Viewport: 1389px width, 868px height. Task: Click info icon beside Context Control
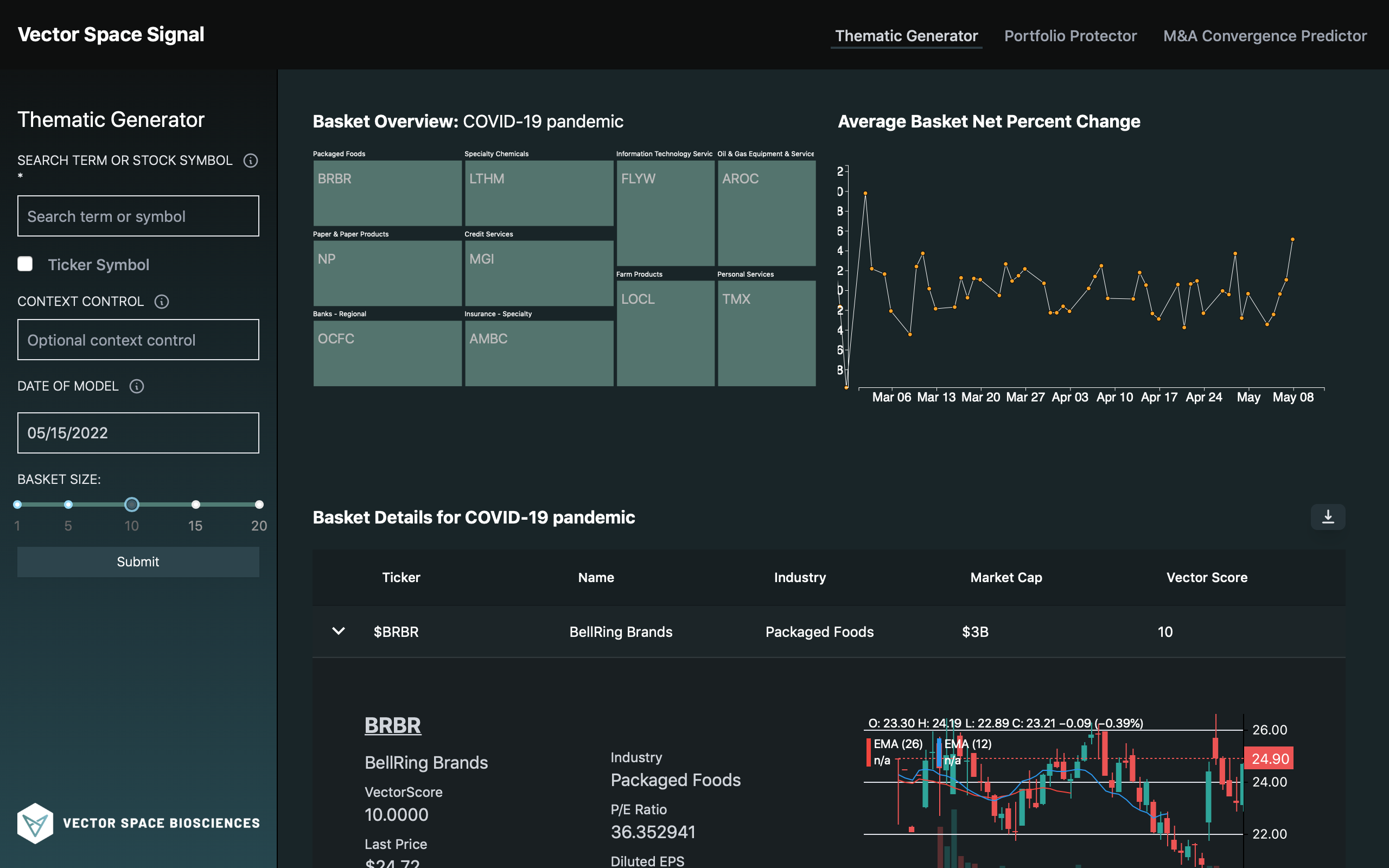pyautogui.click(x=162, y=302)
